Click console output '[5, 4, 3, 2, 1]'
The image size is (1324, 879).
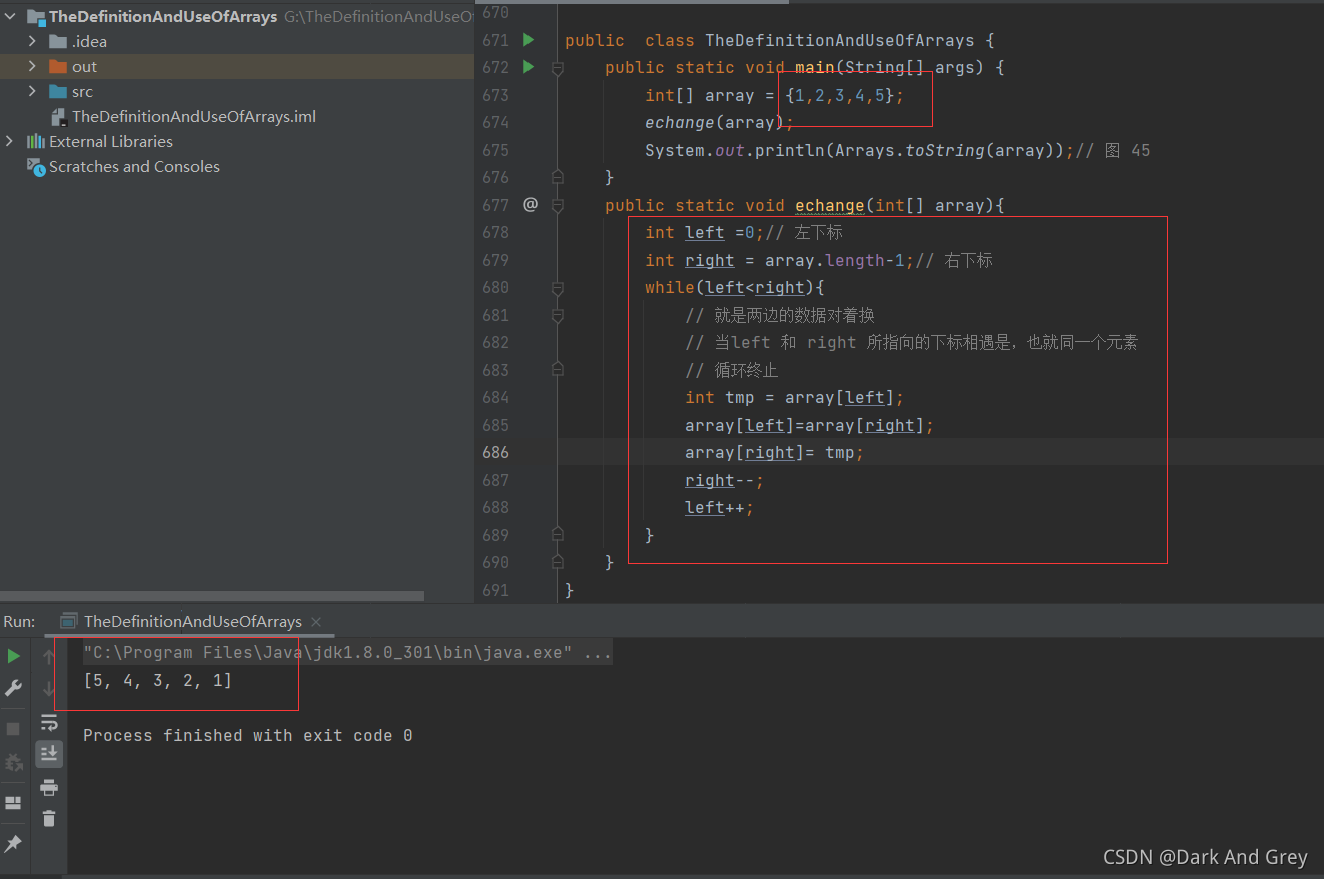tap(158, 681)
